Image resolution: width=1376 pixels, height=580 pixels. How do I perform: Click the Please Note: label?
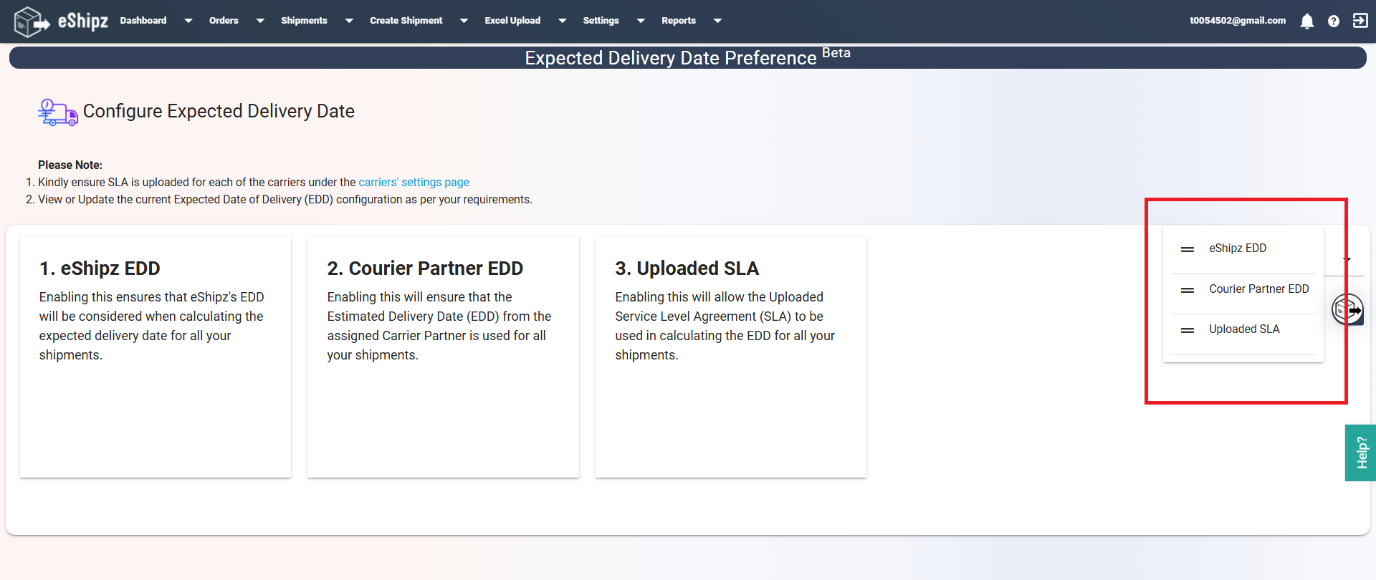pos(70,165)
